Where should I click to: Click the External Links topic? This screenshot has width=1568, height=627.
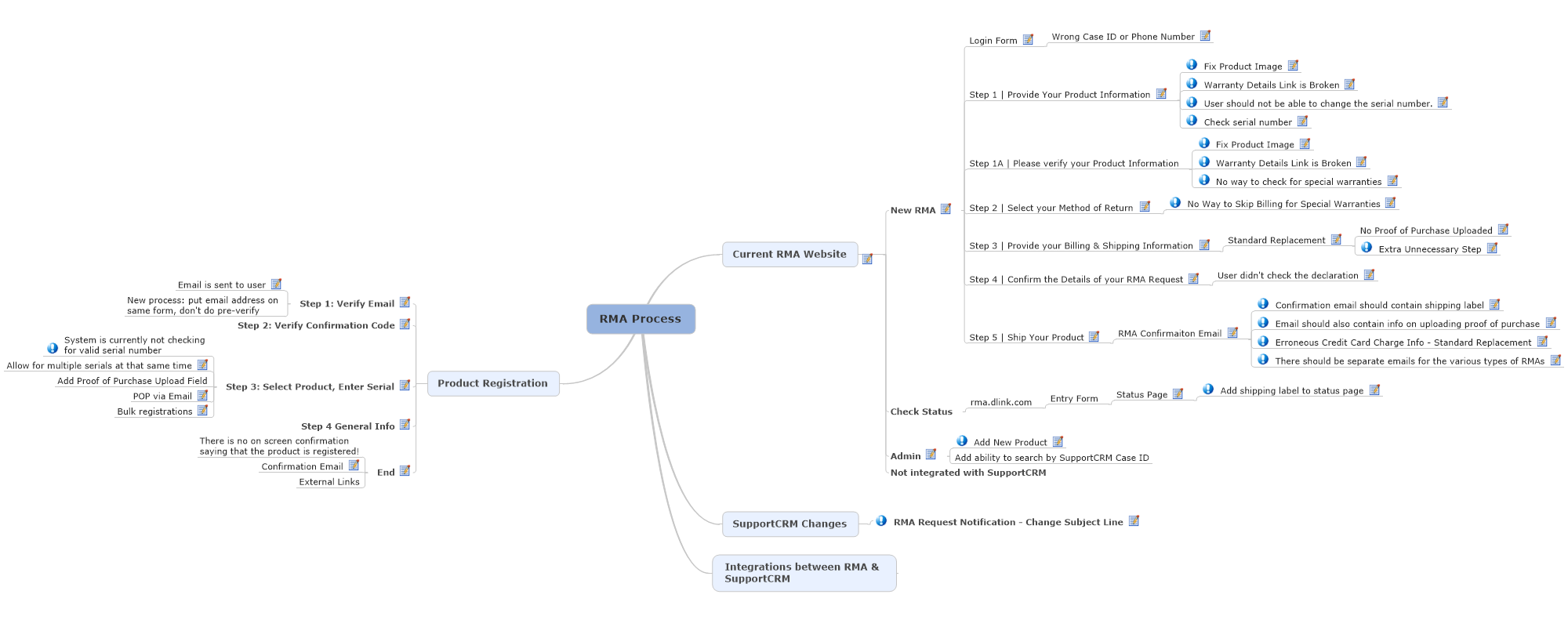[329, 482]
